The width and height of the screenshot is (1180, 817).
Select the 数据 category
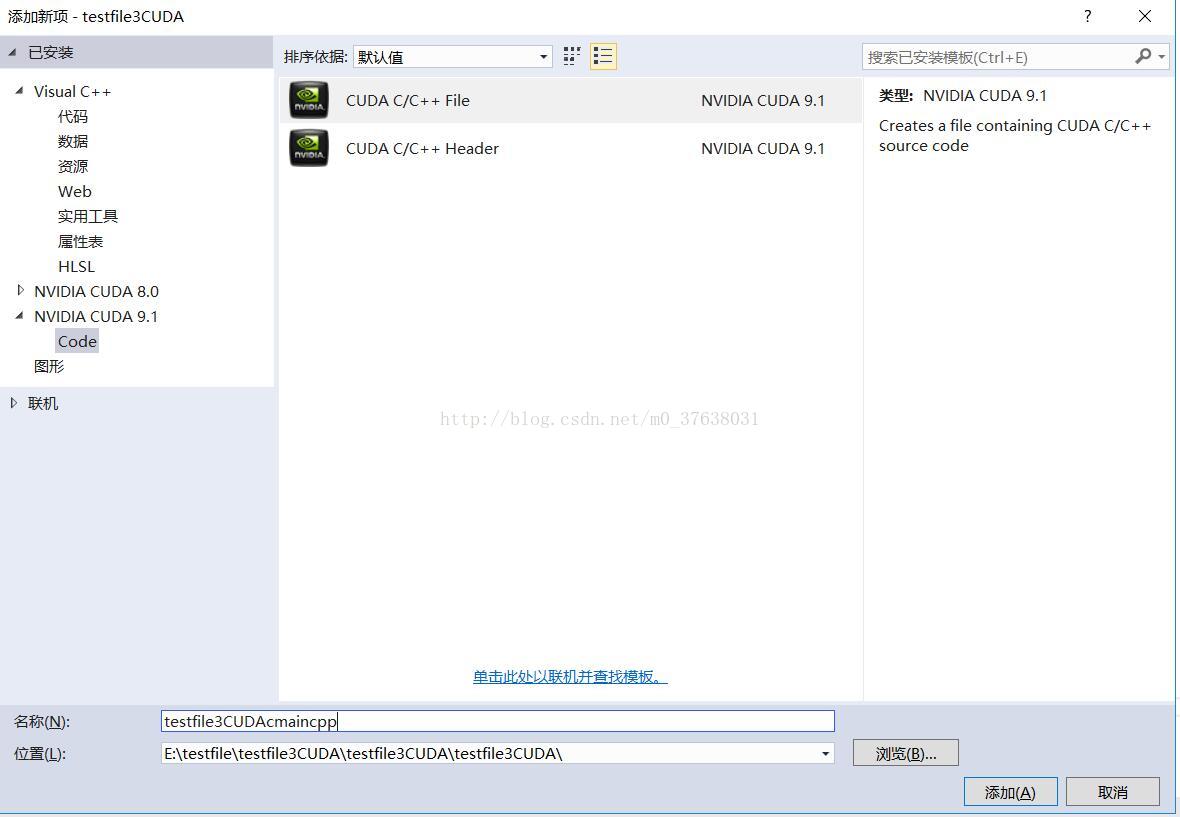point(73,141)
